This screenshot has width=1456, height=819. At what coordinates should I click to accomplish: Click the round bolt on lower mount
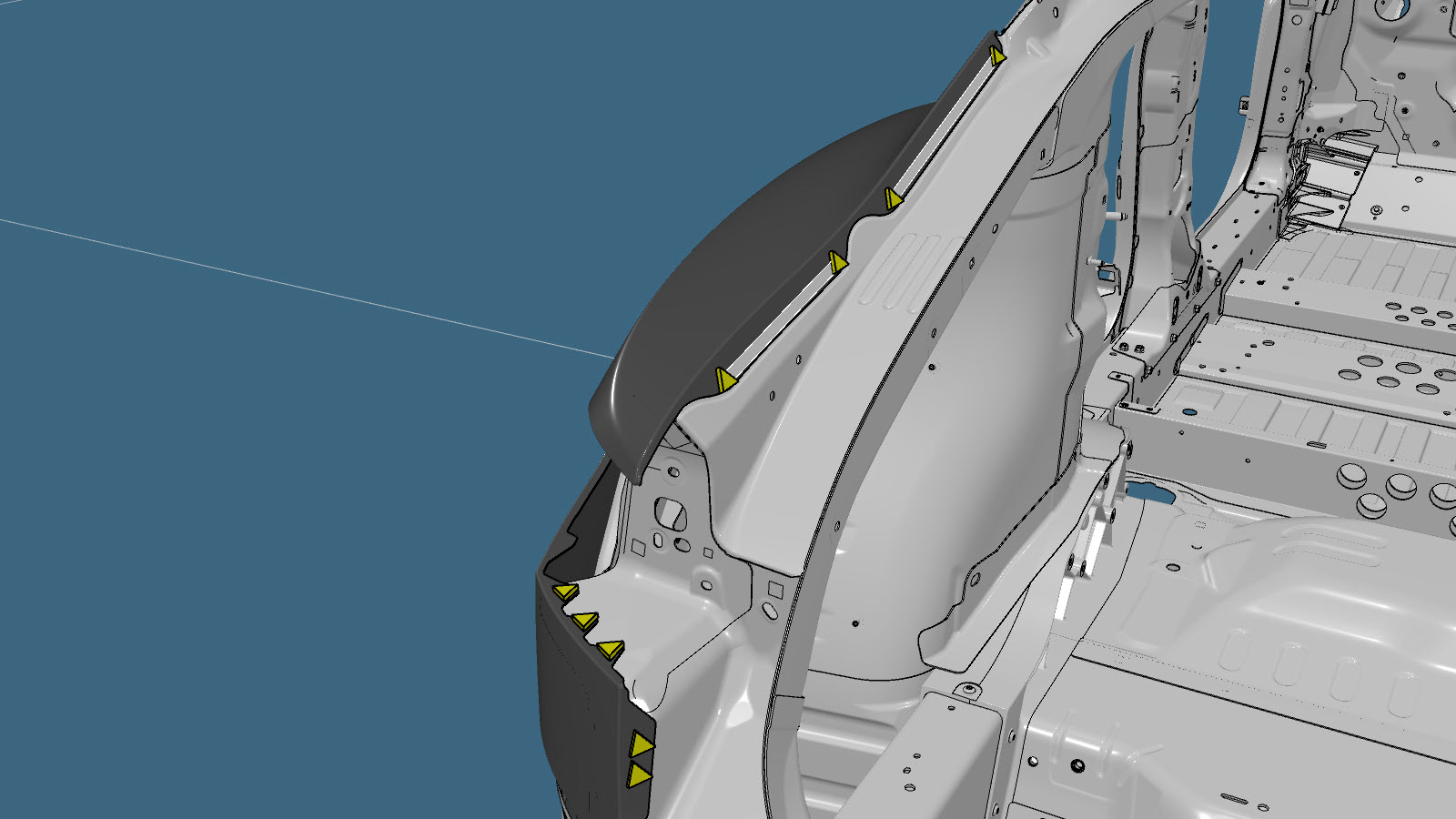tap(970, 690)
